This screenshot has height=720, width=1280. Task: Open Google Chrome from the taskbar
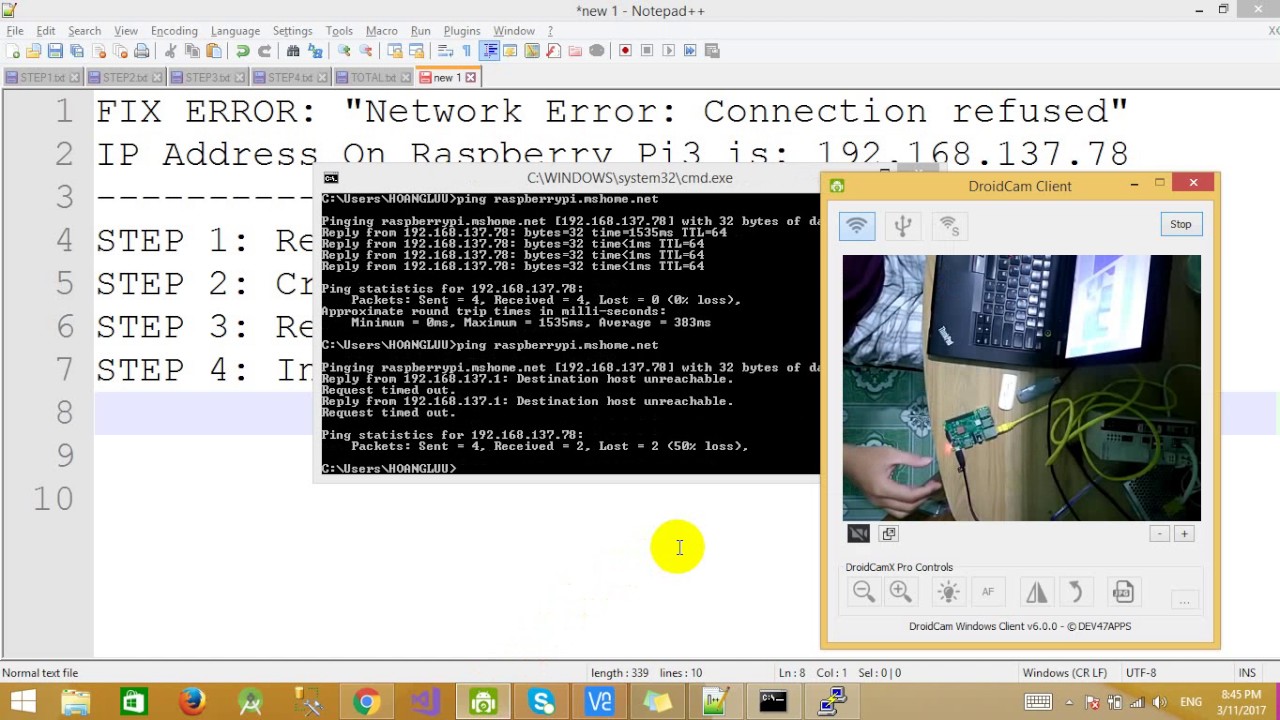(366, 702)
